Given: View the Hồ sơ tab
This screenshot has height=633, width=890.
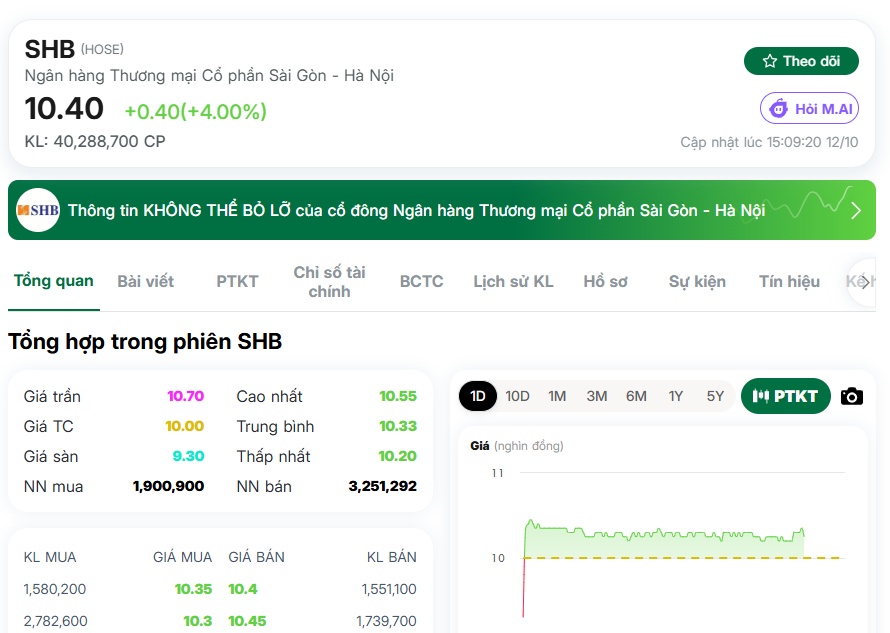Looking at the screenshot, I should (x=606, y=282).
